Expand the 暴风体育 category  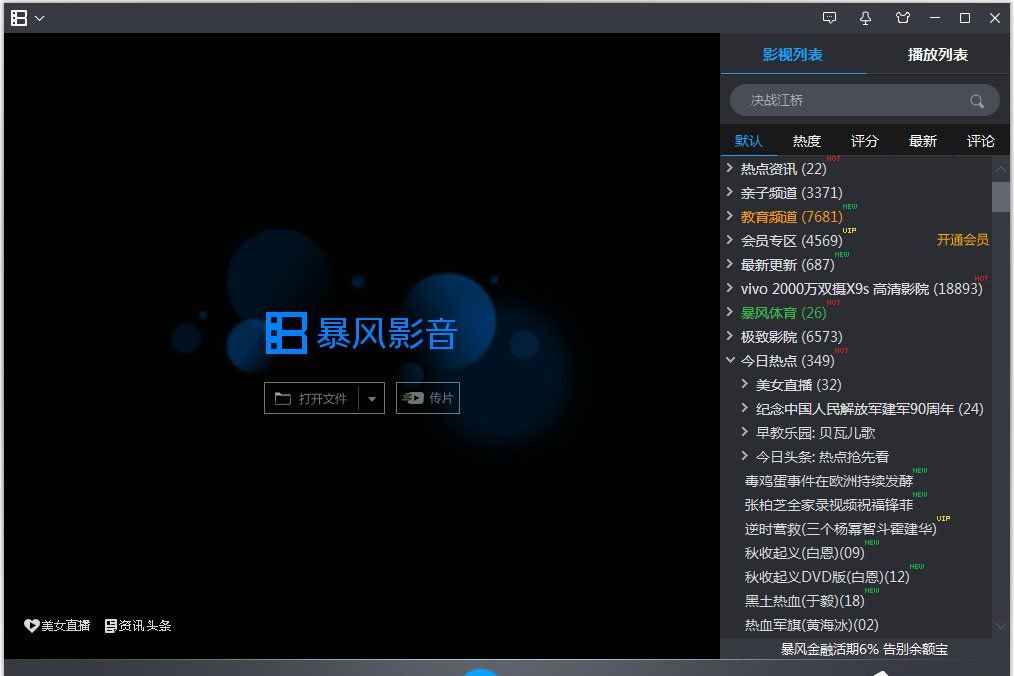(x=730, y=312)
